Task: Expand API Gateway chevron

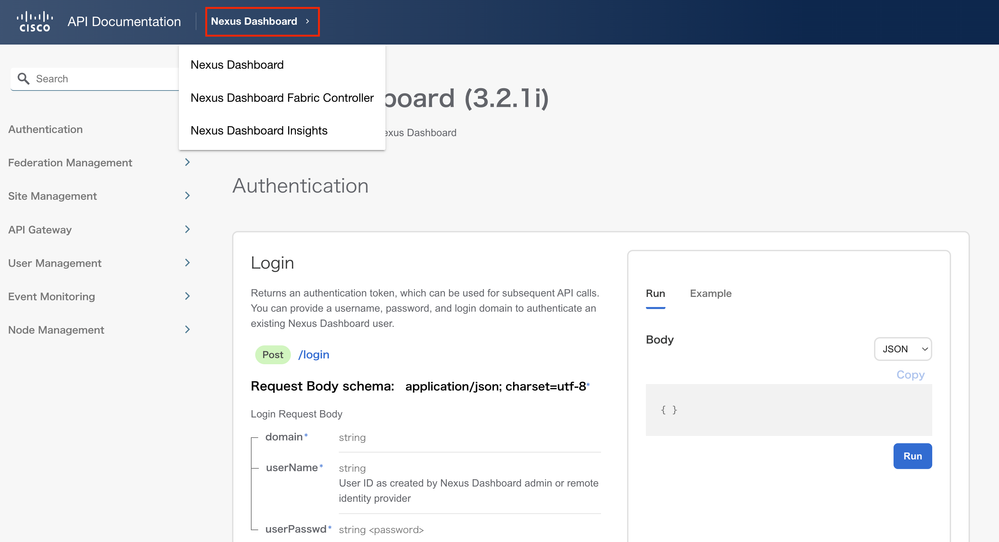Action: (x=187, y=229)
